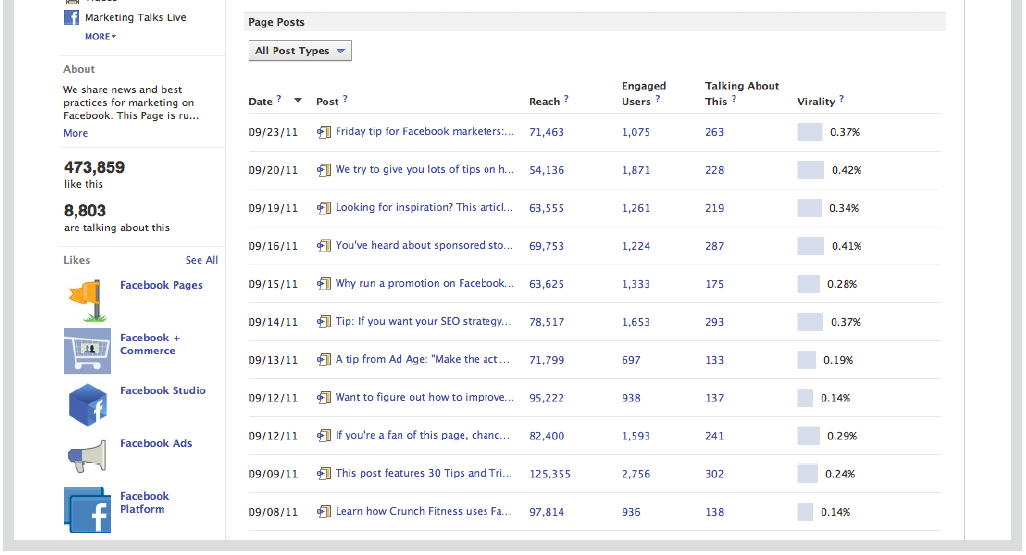Click the 473,859 likes count
The height and width of the screenshot is (555, 1026).
(94, 168)
